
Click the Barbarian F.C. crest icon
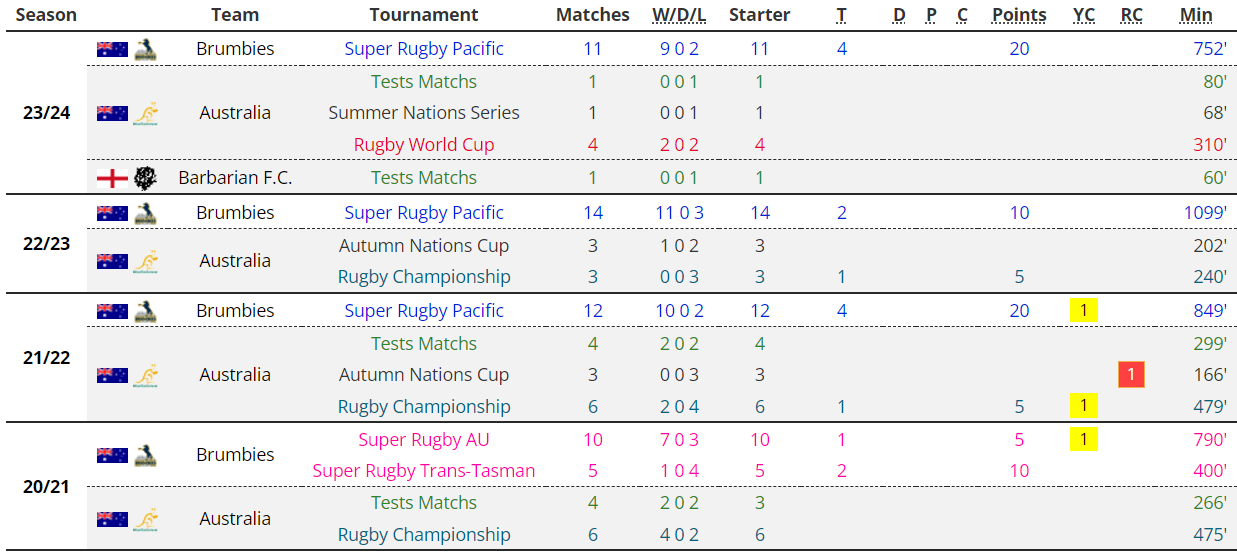point(146,178)
